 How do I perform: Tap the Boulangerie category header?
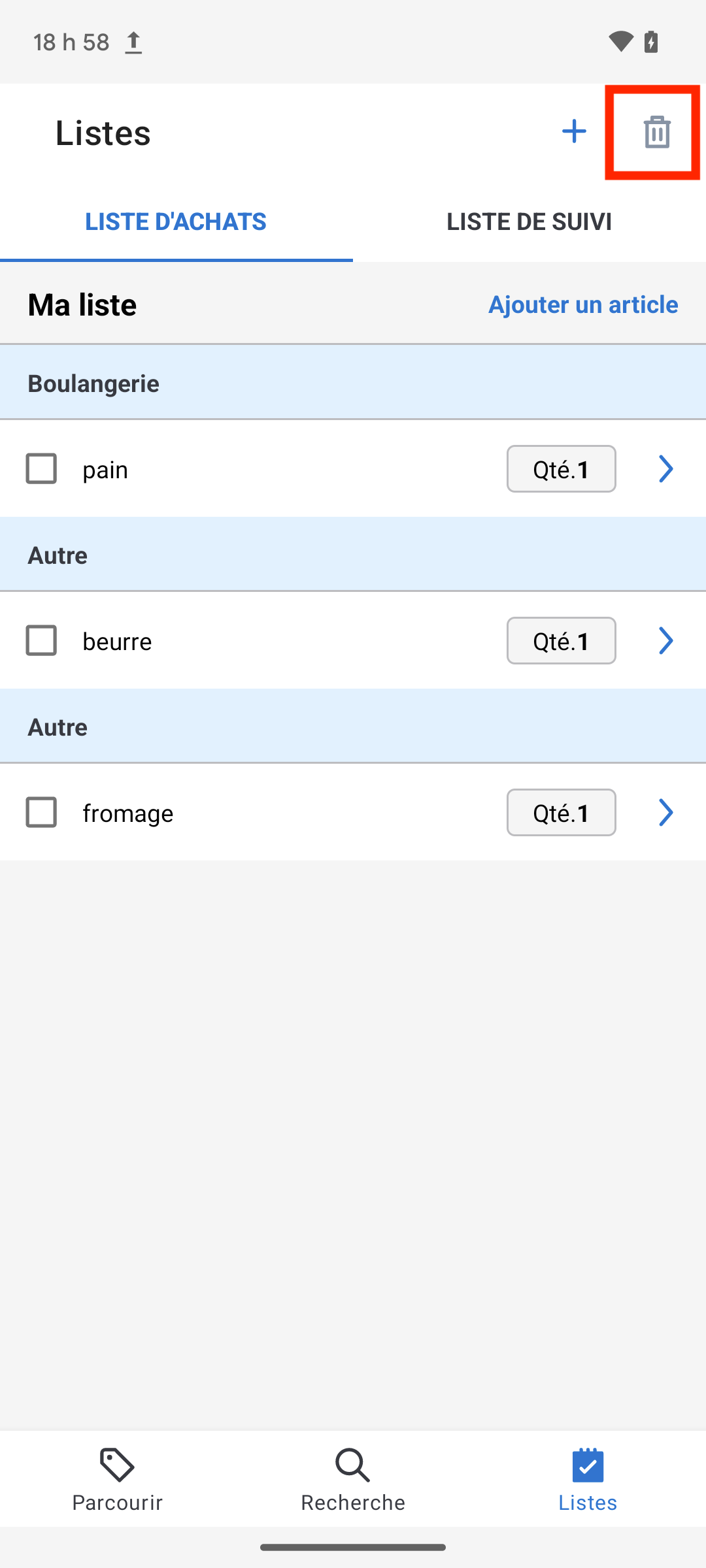coord(353,383)
